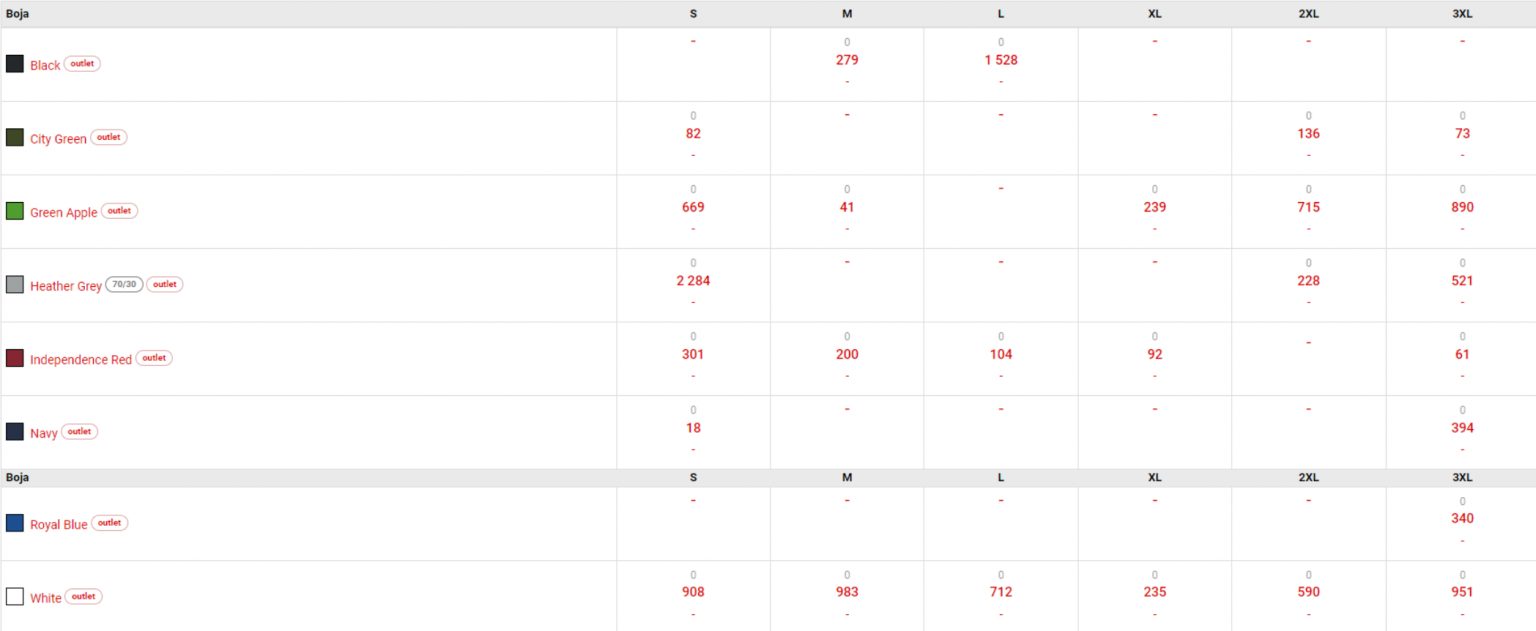Open the Independence Red link

tap(81, 359)
